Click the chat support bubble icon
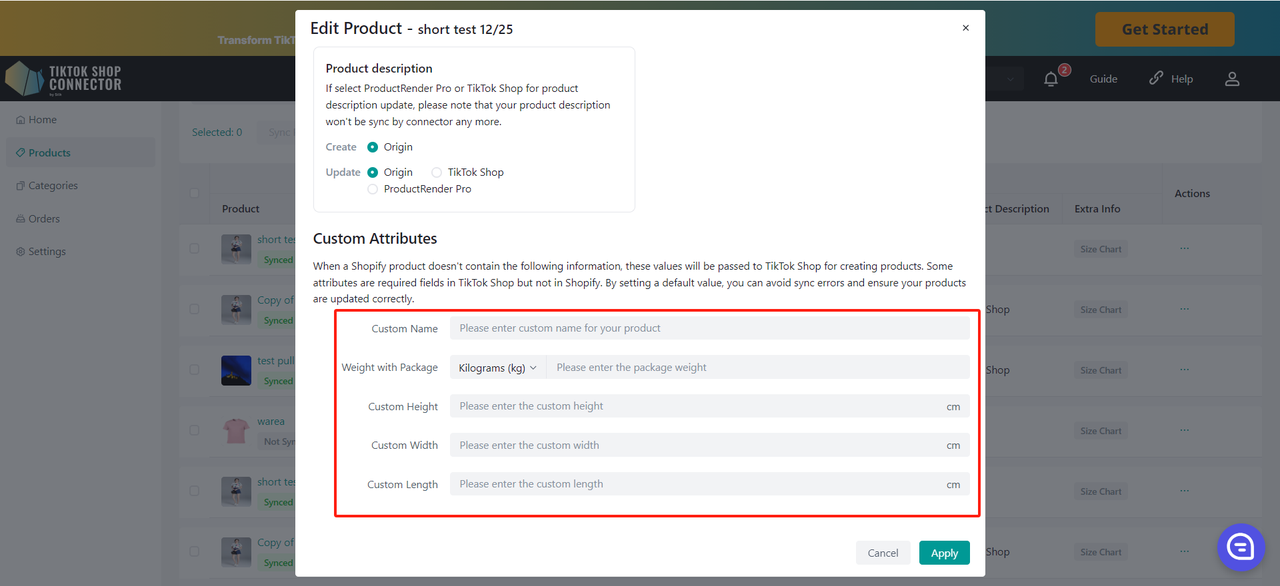1280x586 pixels. coord(1241,546)
